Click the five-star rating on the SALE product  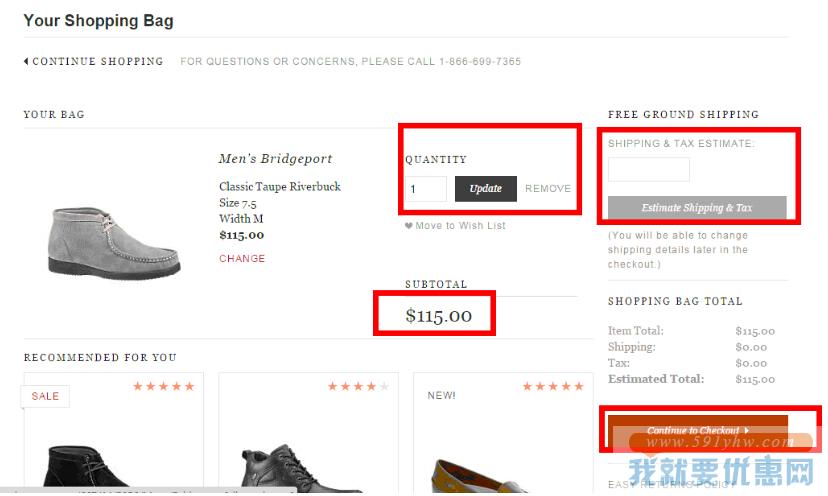point(163,386)
